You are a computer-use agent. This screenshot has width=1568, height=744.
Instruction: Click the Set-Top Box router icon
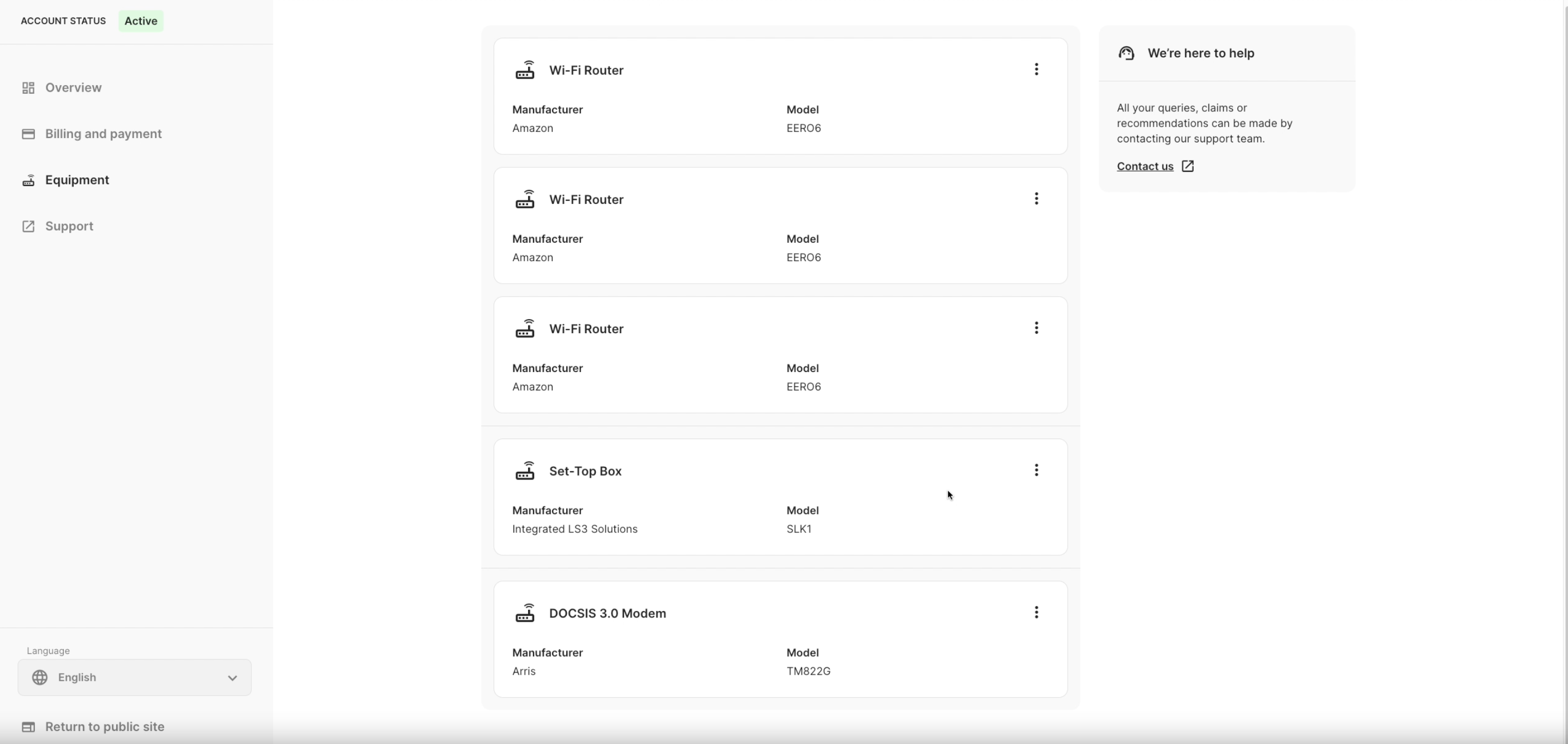[x=525, y=471]
